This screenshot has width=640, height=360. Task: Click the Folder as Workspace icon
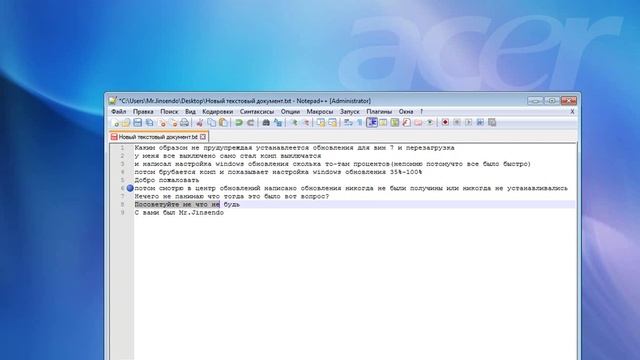[418, 122]
